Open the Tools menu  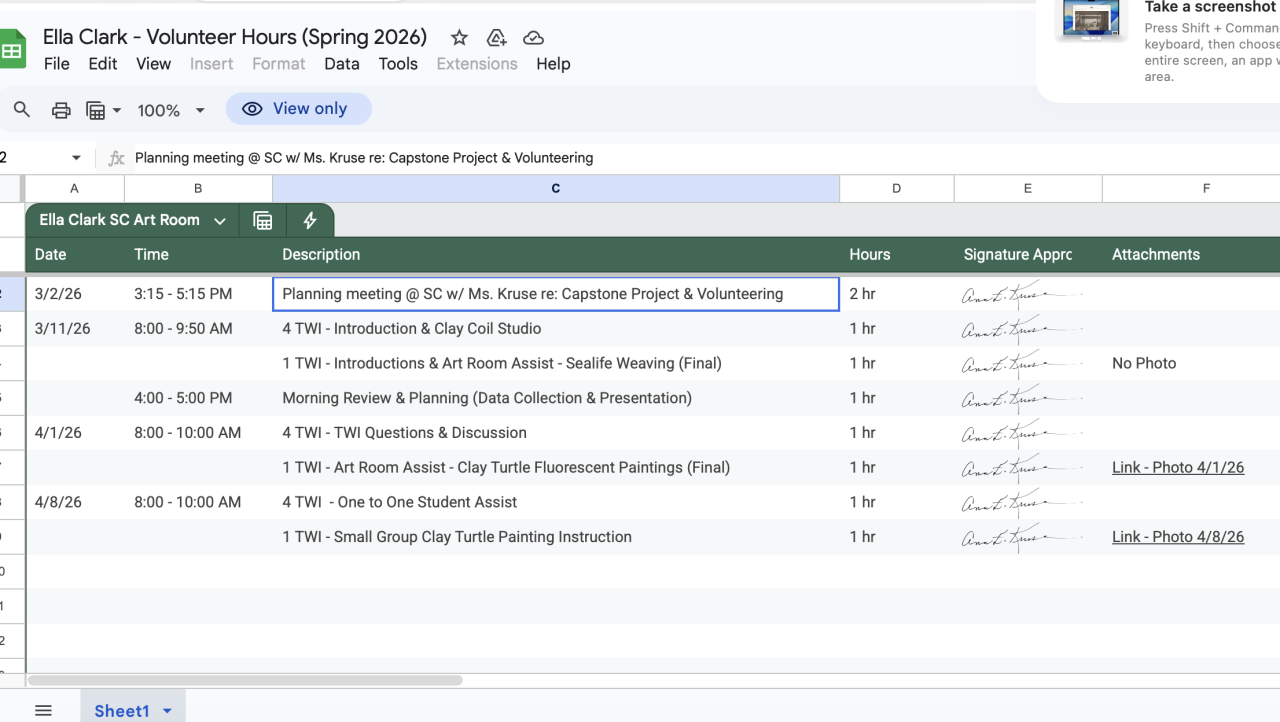click(x=398, y=63)
